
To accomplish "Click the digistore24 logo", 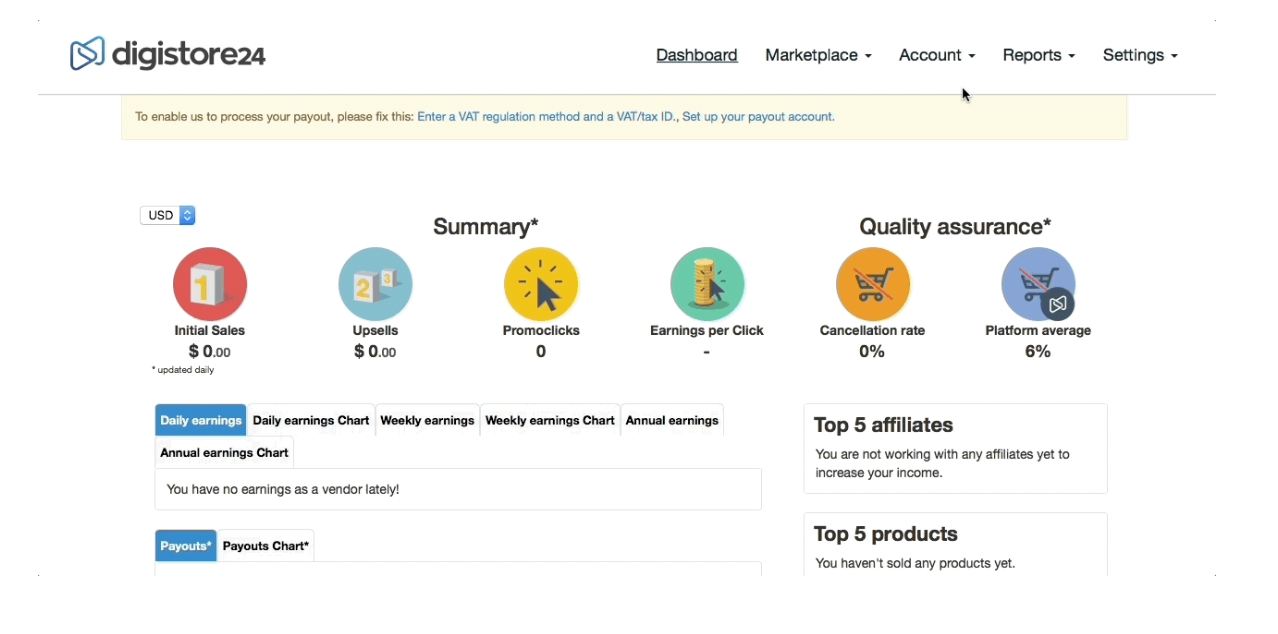I will click(168, 54).
